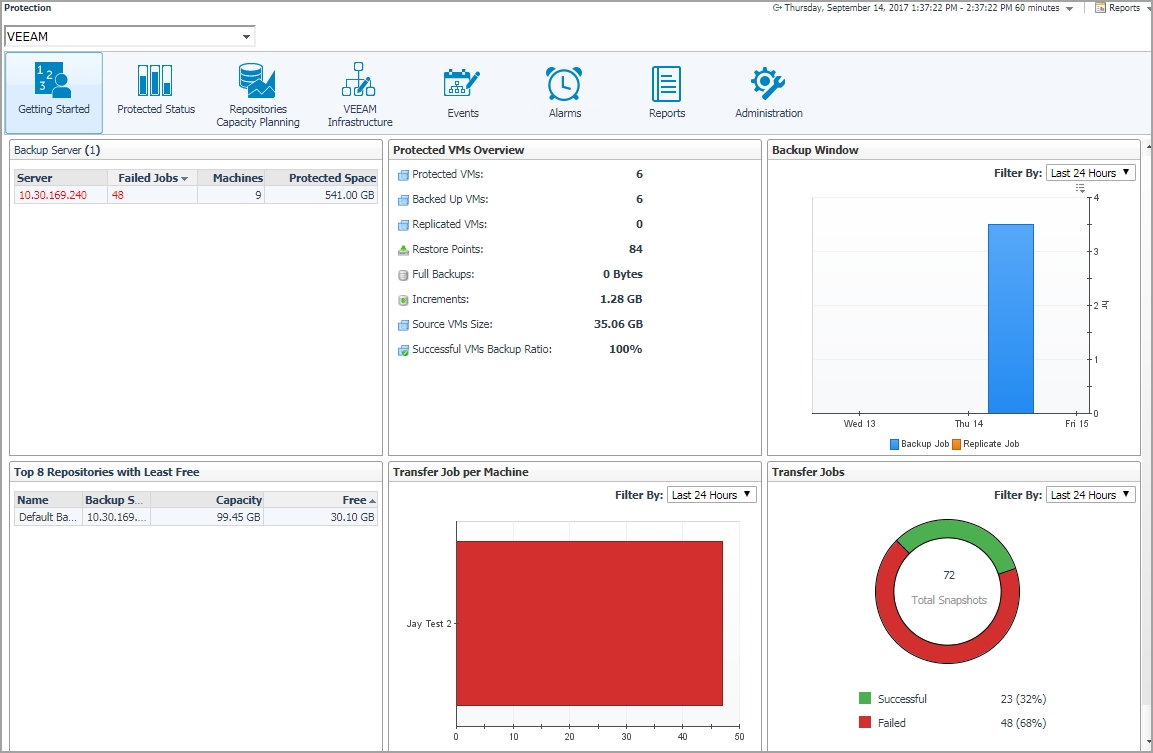1153x753 pixels.
Task: Open the Reports document icon
Action: click(x=666, y=83)
